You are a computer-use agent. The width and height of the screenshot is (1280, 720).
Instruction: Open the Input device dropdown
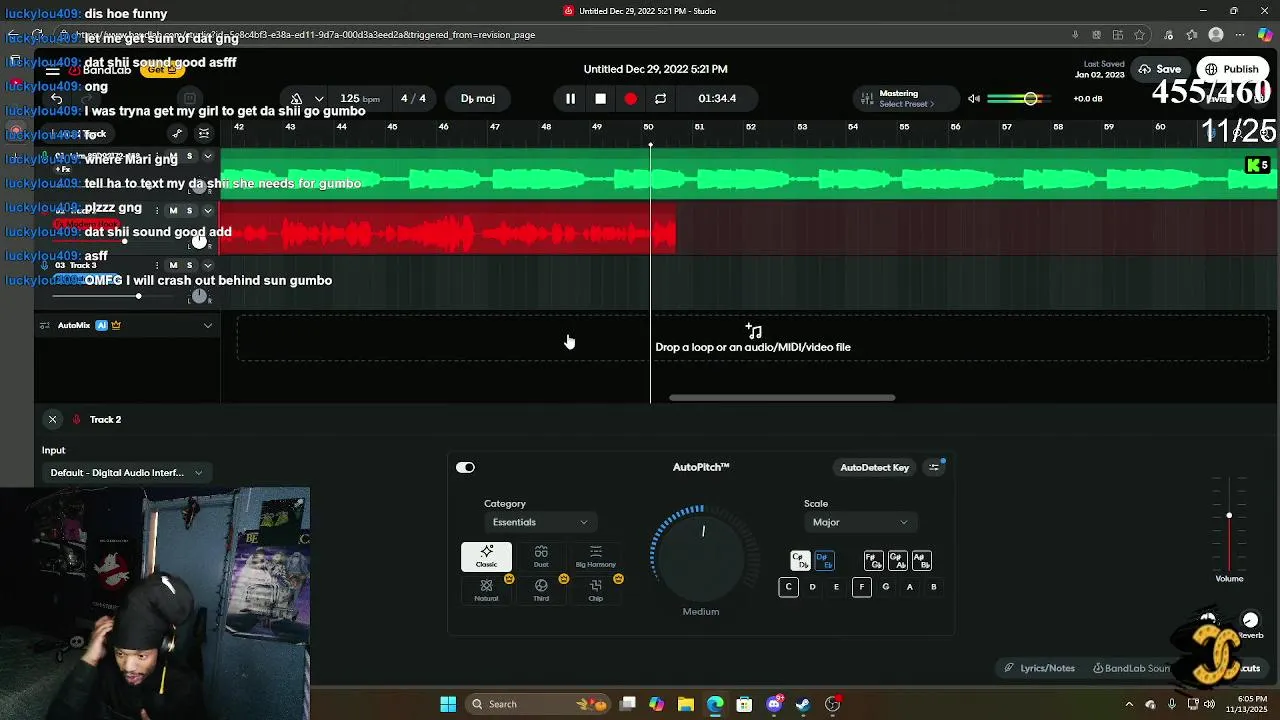(x=126, y=472)
